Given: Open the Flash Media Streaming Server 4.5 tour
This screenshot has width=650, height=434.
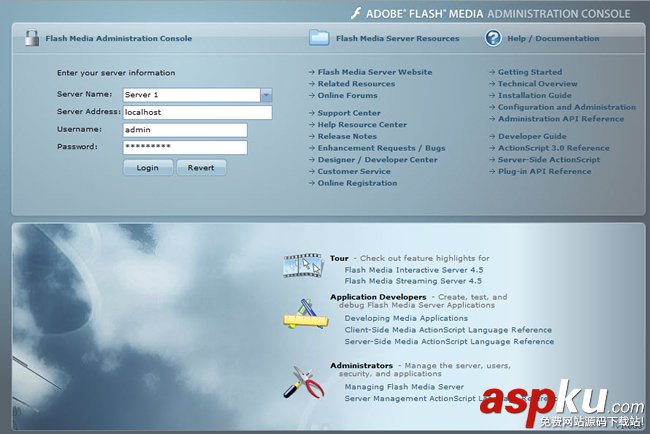Looking at the screenshot, I should pos(413,281).
